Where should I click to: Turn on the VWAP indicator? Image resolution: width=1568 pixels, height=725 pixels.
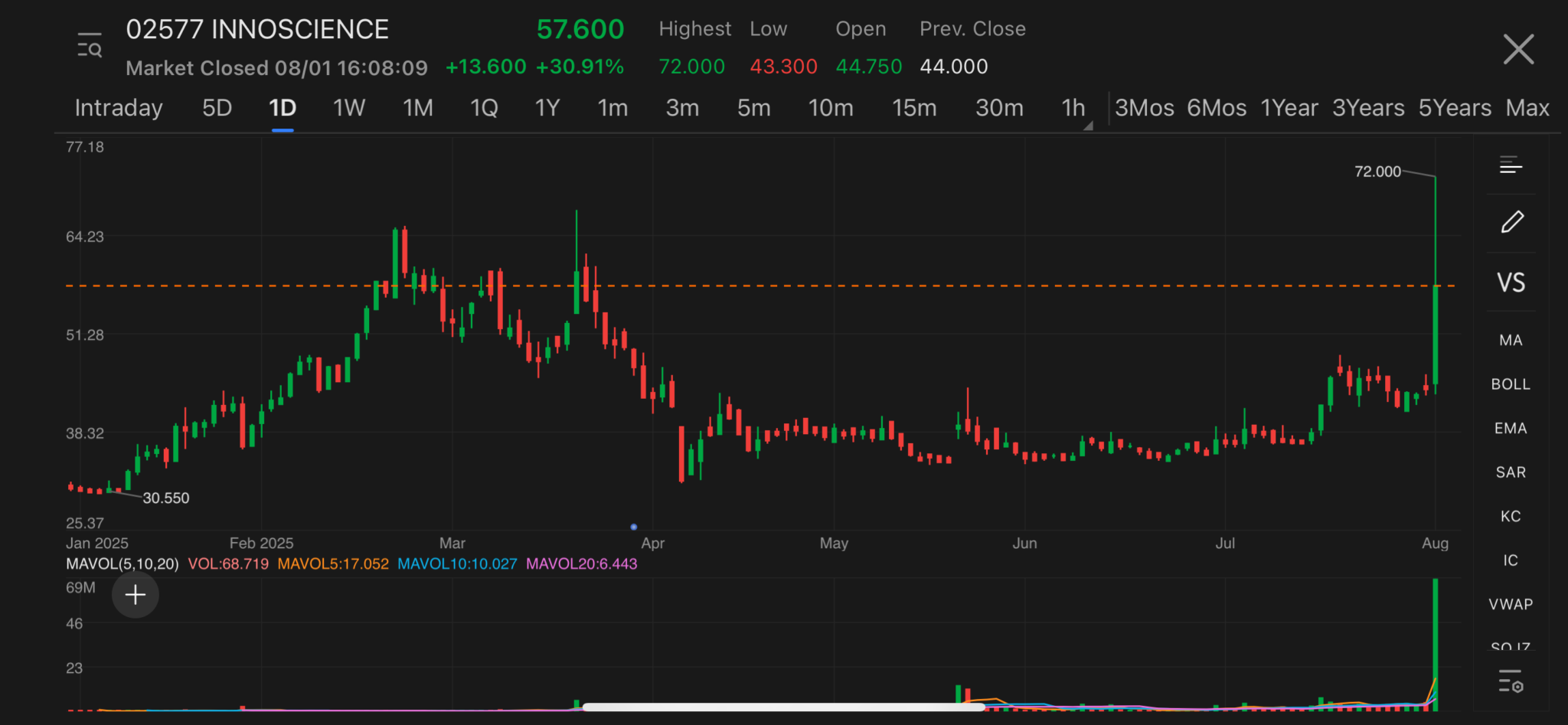[1511, 604]
